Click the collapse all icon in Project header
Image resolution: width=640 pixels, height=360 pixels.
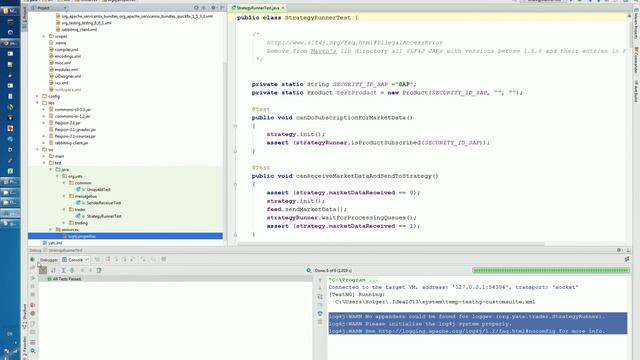pos(204,8)
